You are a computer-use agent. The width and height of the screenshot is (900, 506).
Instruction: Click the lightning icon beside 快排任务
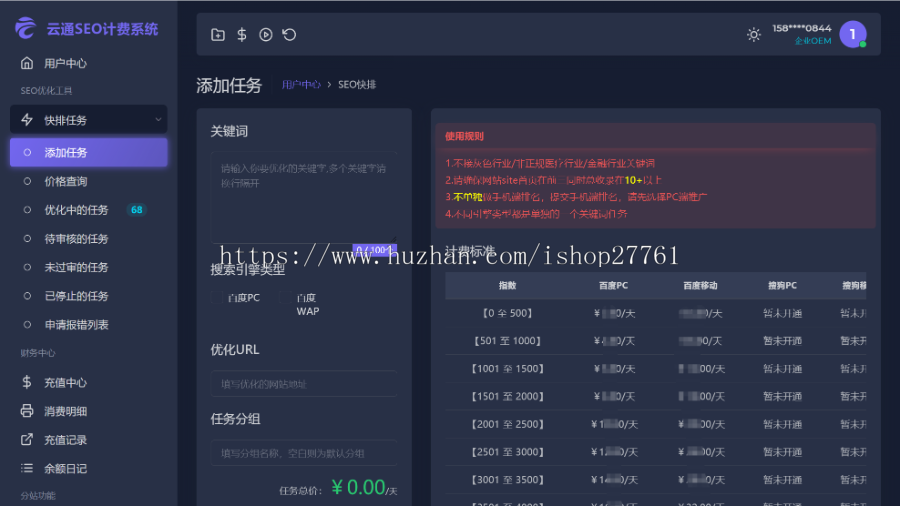pos(26,120)
